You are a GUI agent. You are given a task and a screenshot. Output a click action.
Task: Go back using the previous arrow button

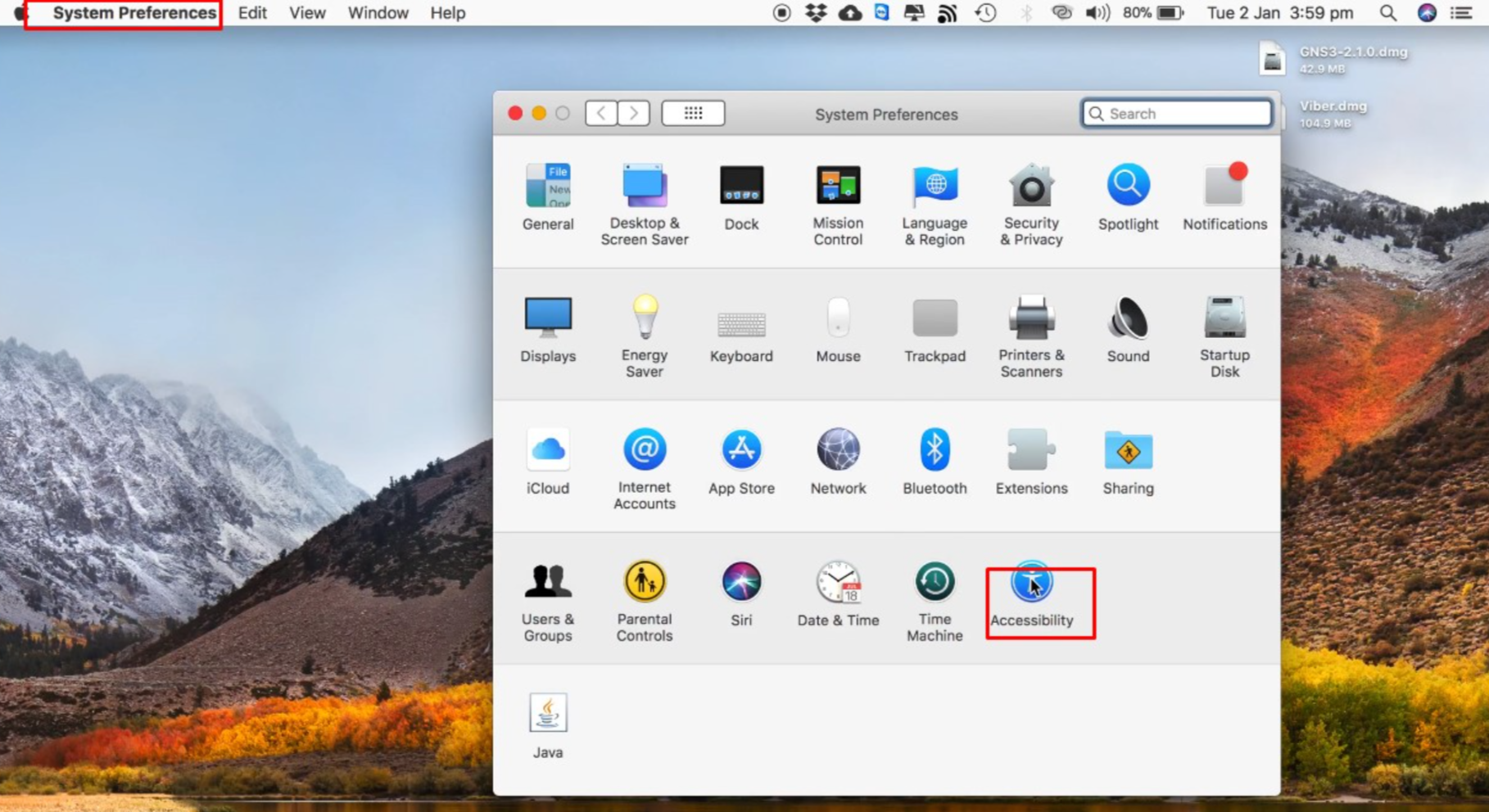[x=600, y=112]
